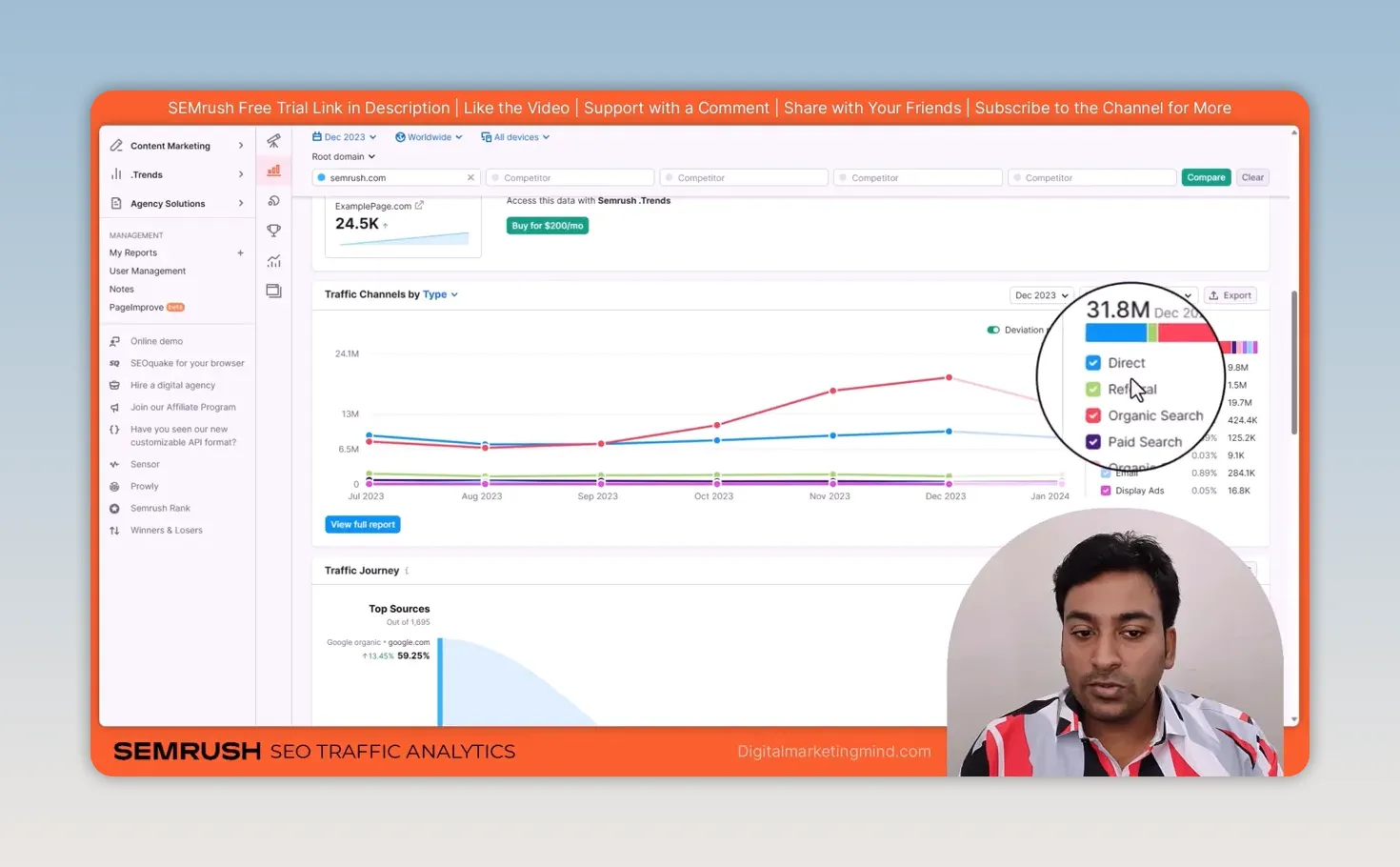The height and width of the screenshot is (867, 1400).
Task: Uncheck the Direct channel checkbox
Action: click(x=1093, y=363)
